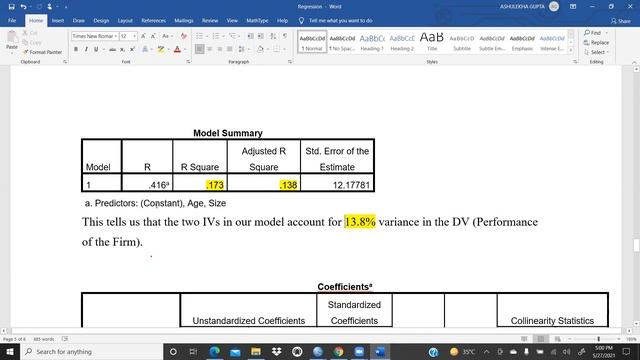Open the Paragraph dialog launcher
Viewport: 640px width, 360px height.
coord(290,62)
